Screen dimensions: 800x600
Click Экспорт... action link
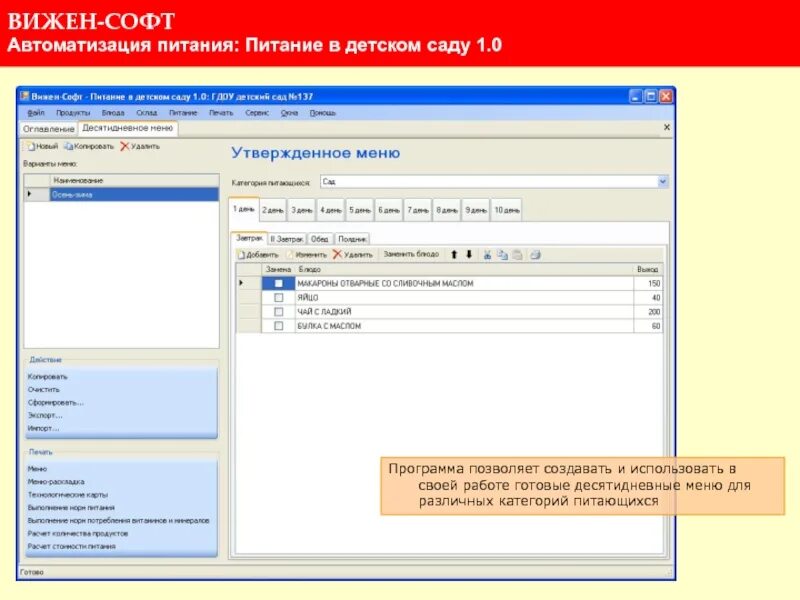pos(45,415)
